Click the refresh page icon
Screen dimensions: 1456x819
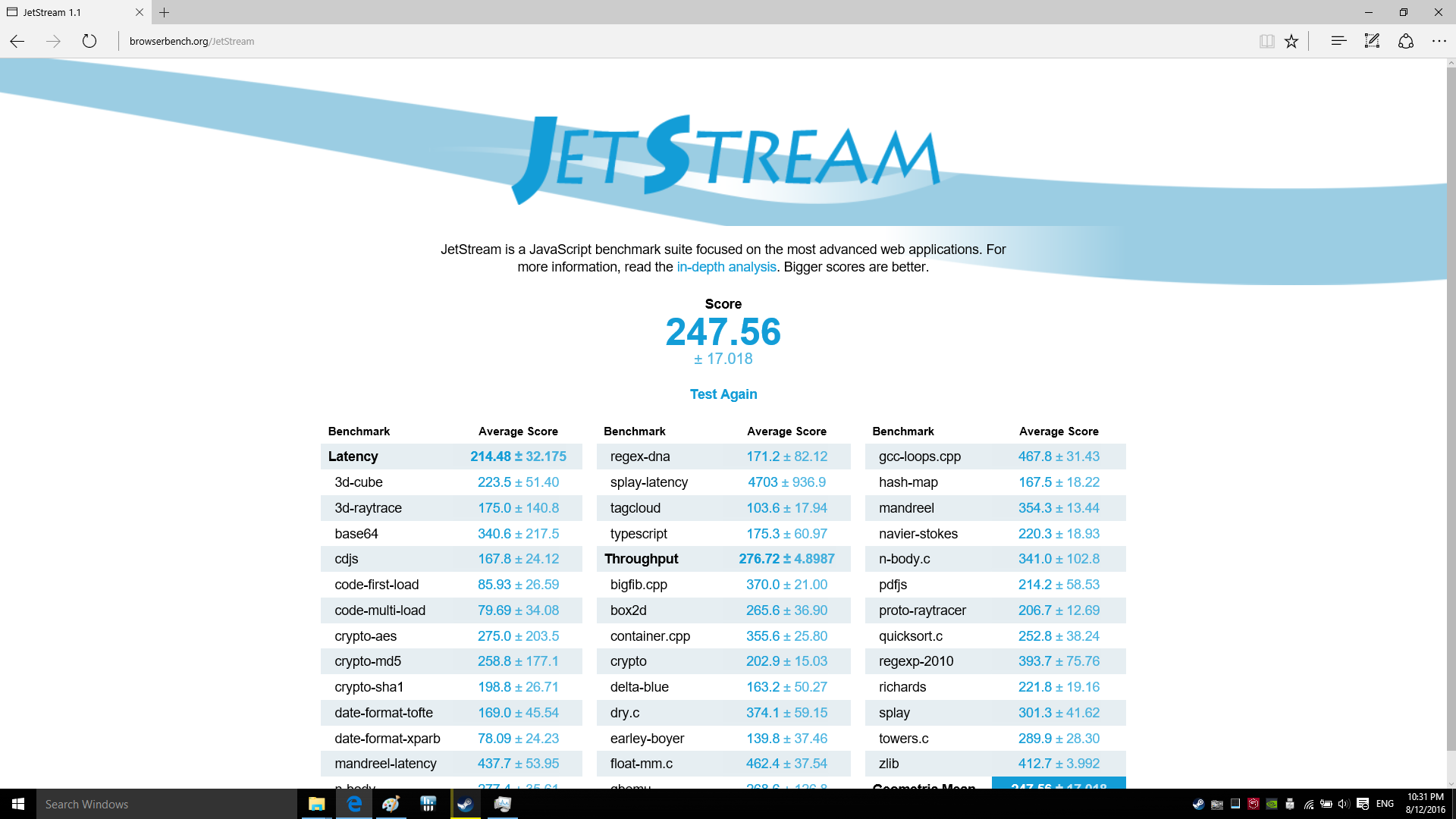coord(89,41)
